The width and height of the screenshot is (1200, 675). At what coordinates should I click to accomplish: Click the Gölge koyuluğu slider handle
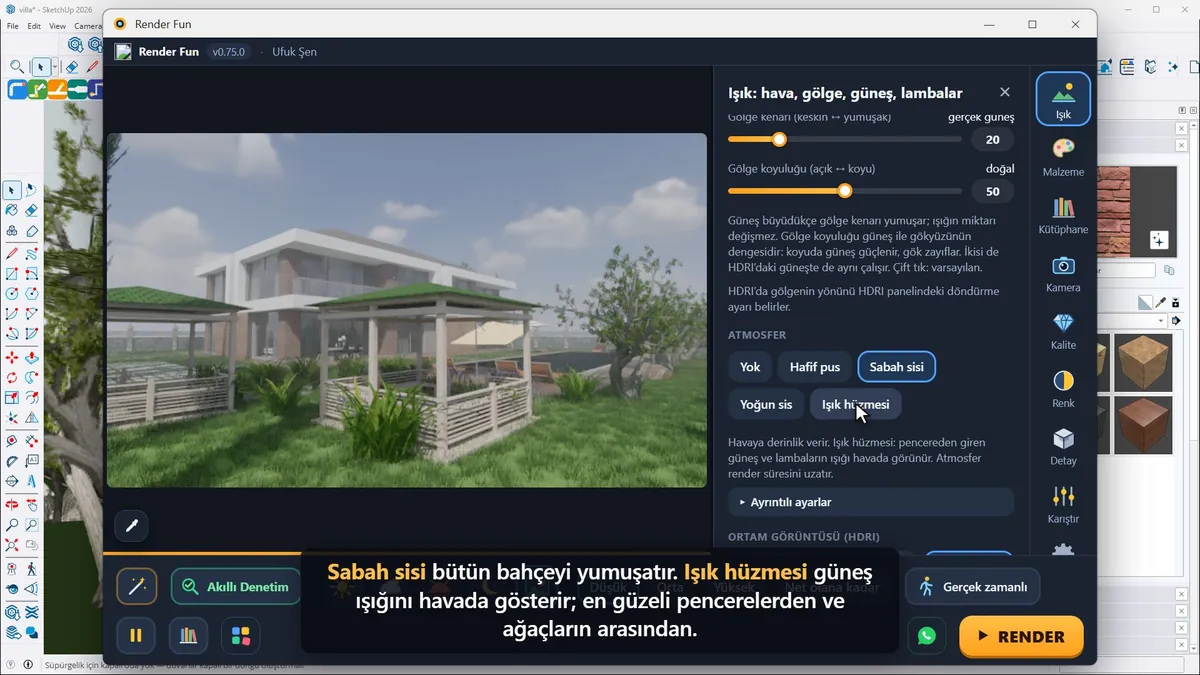[845, 190]
